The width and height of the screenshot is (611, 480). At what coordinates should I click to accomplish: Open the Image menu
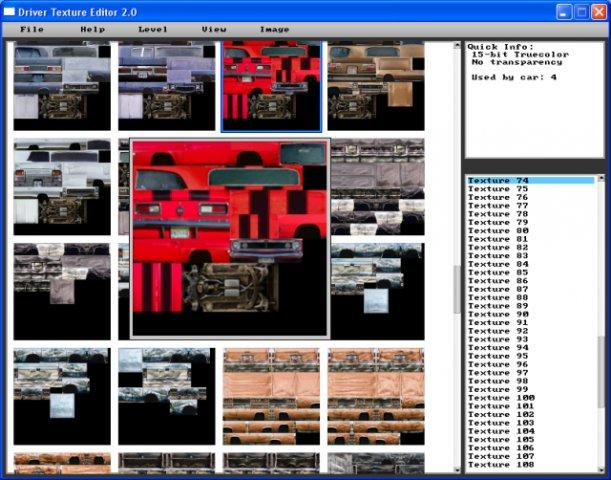[274, 29]
